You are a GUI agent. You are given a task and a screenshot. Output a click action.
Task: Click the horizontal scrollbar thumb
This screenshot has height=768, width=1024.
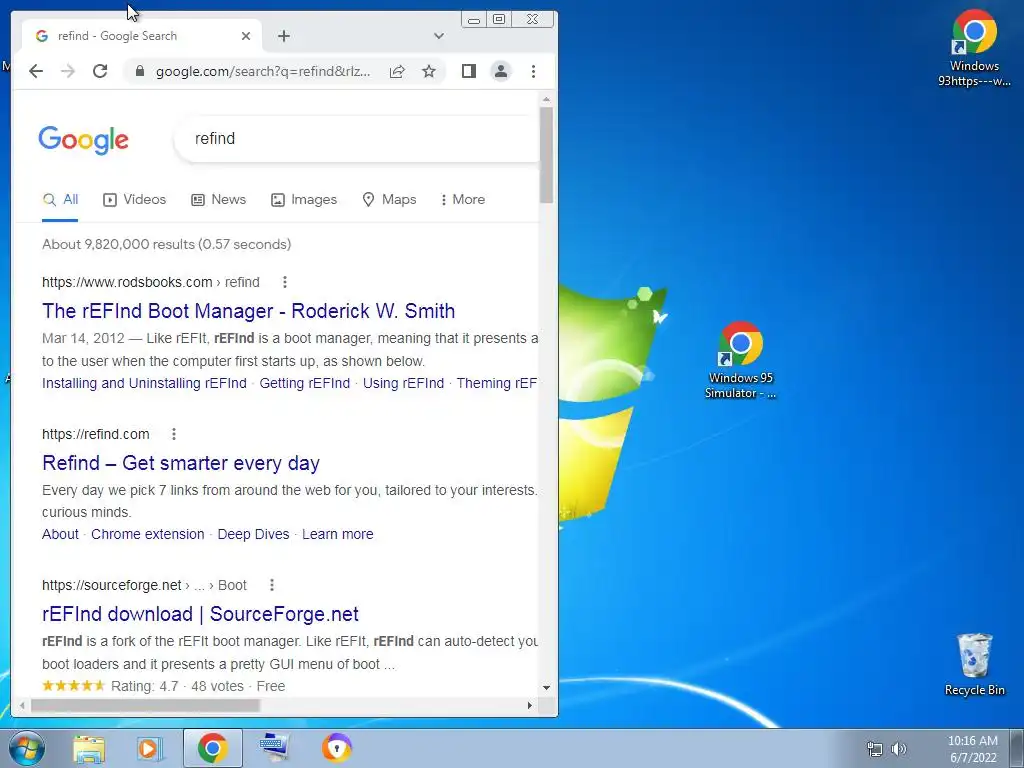[145, 705]
